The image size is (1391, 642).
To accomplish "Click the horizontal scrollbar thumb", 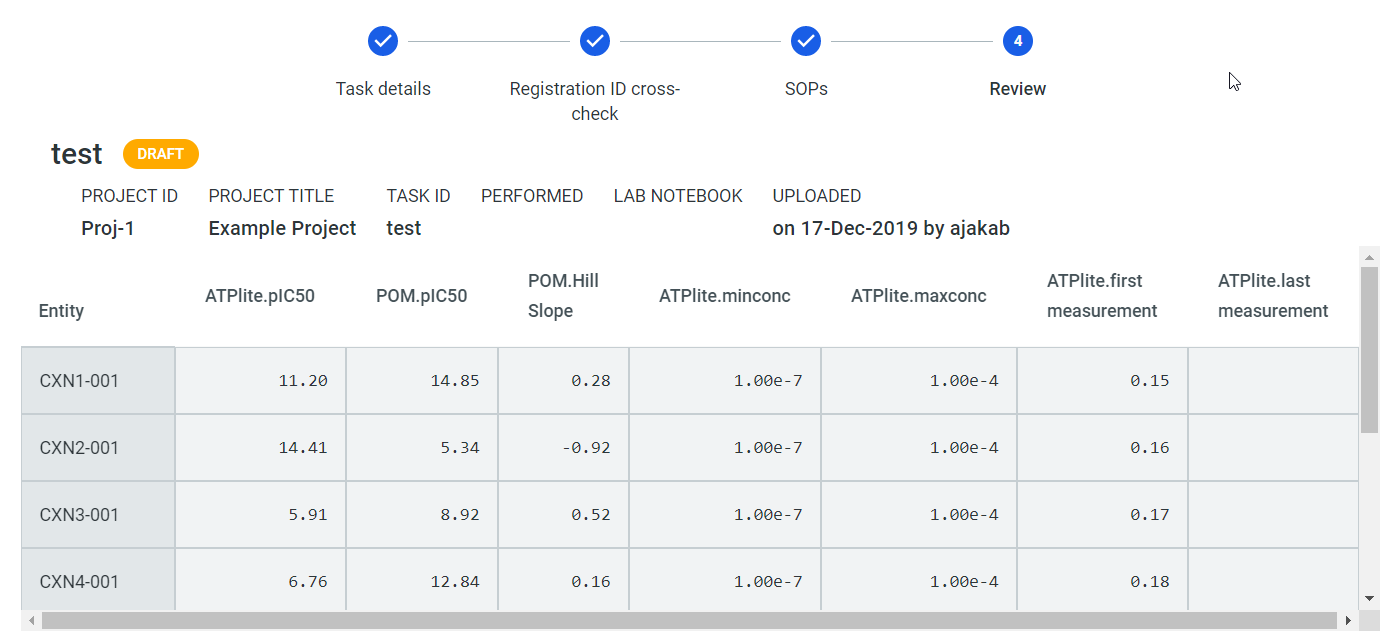I will pos(688,621).
